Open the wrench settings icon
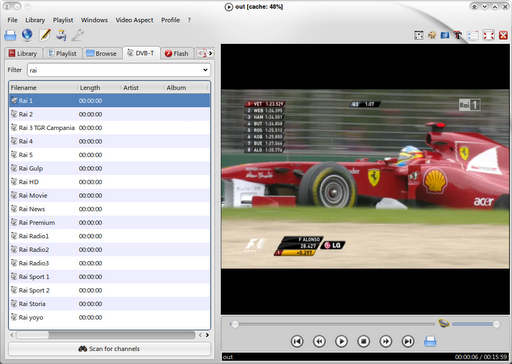512x364 pixels. click(x=77, y=35)
